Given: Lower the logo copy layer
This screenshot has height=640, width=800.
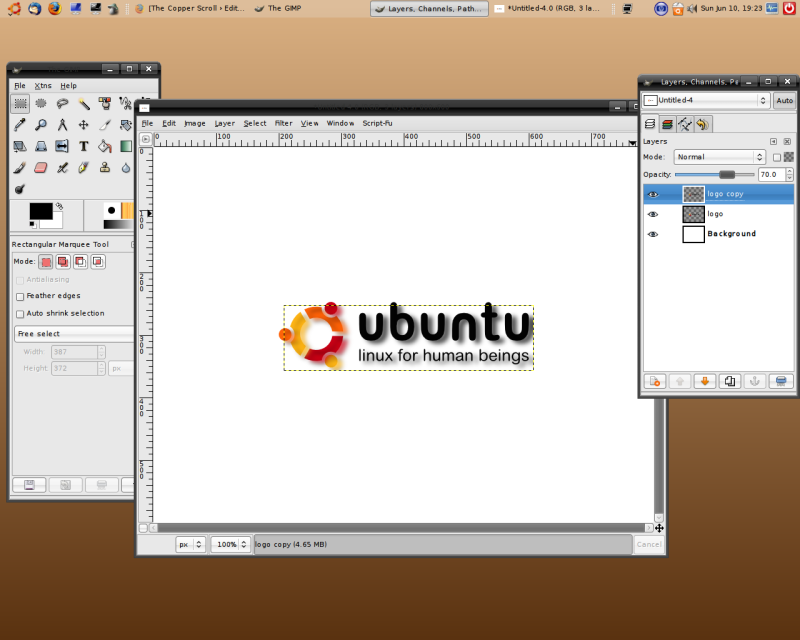Looking at the screenshot, I should tap(705, 381).
